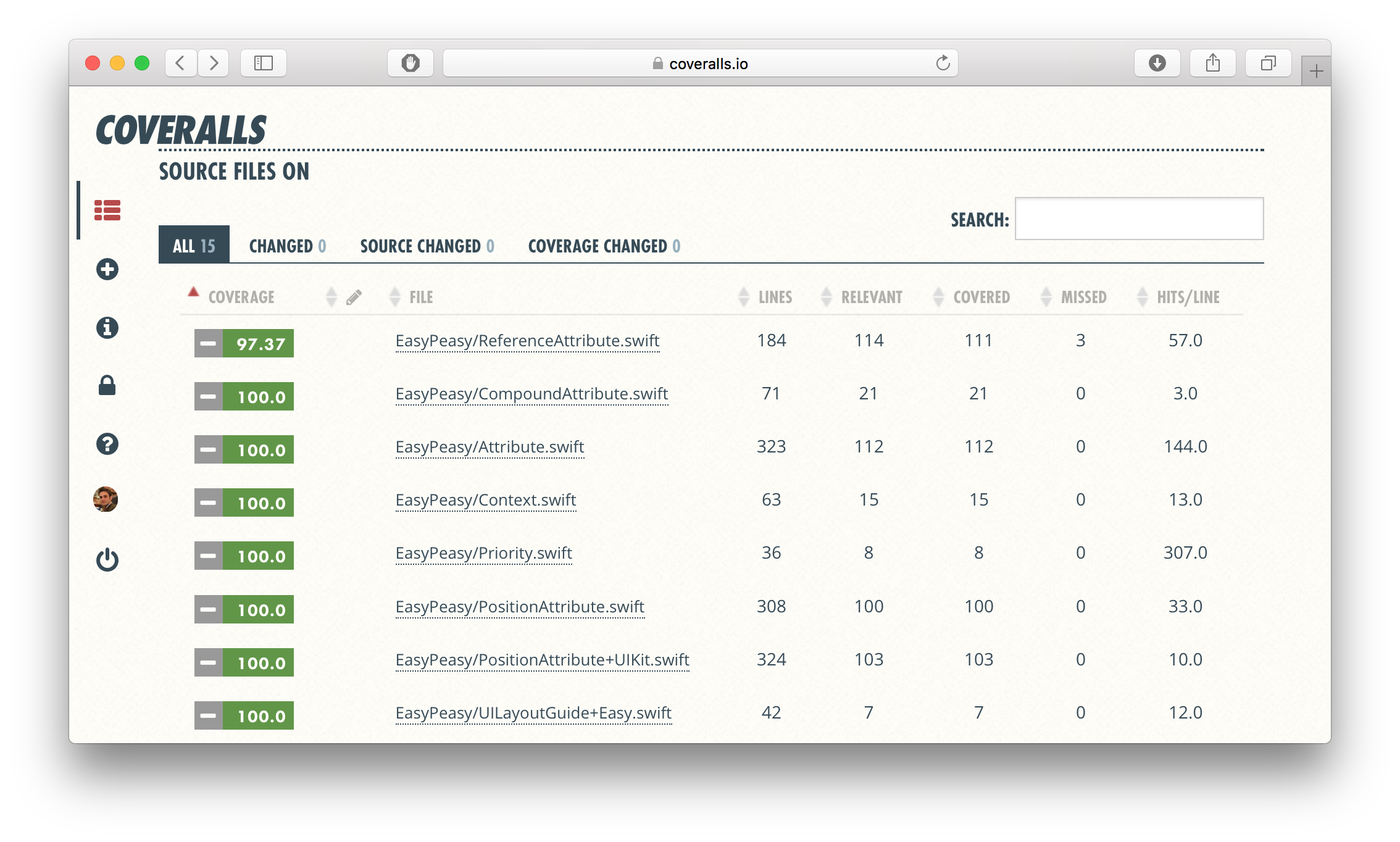Image resolution: width=1400 pixels, height=842 pixels.
Task: Click the padlock sidebar icon
Action: (107, 385)
